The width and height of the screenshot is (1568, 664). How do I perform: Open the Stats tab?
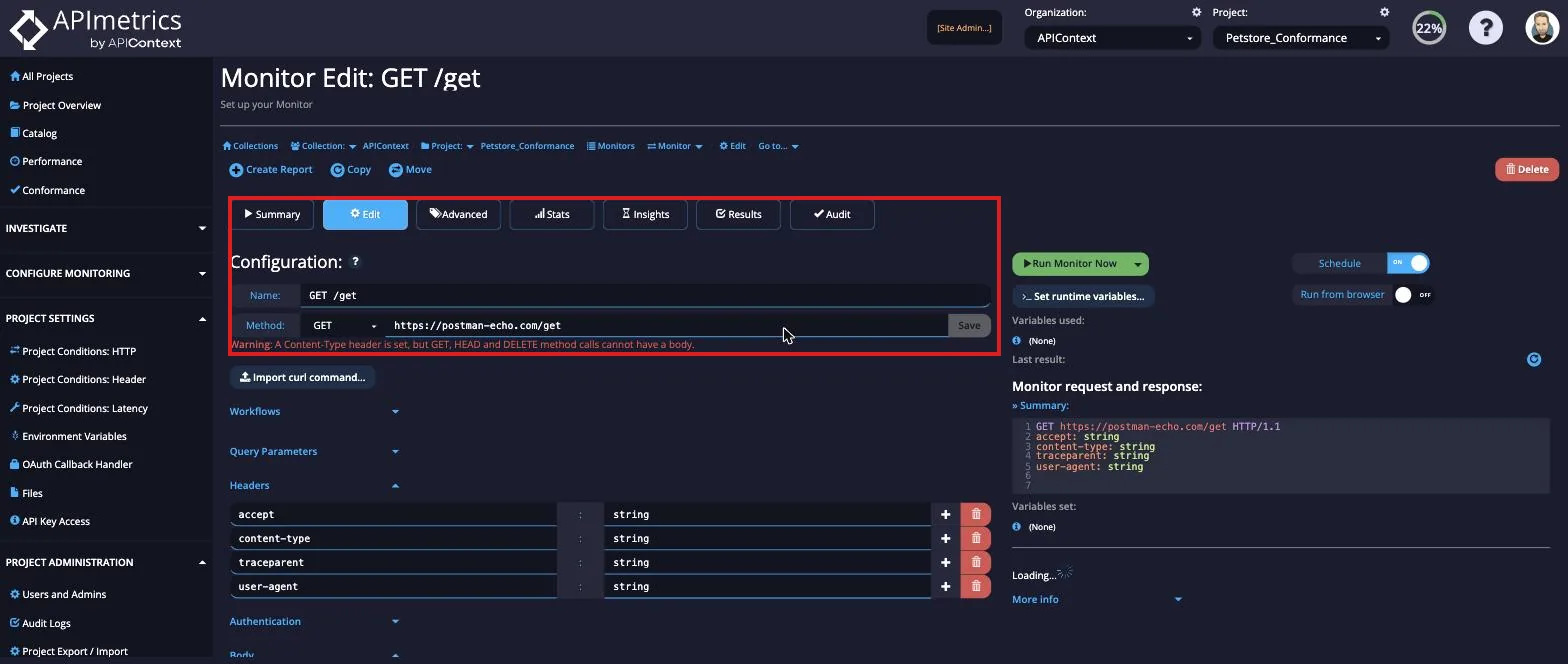[x=552, y=214]
